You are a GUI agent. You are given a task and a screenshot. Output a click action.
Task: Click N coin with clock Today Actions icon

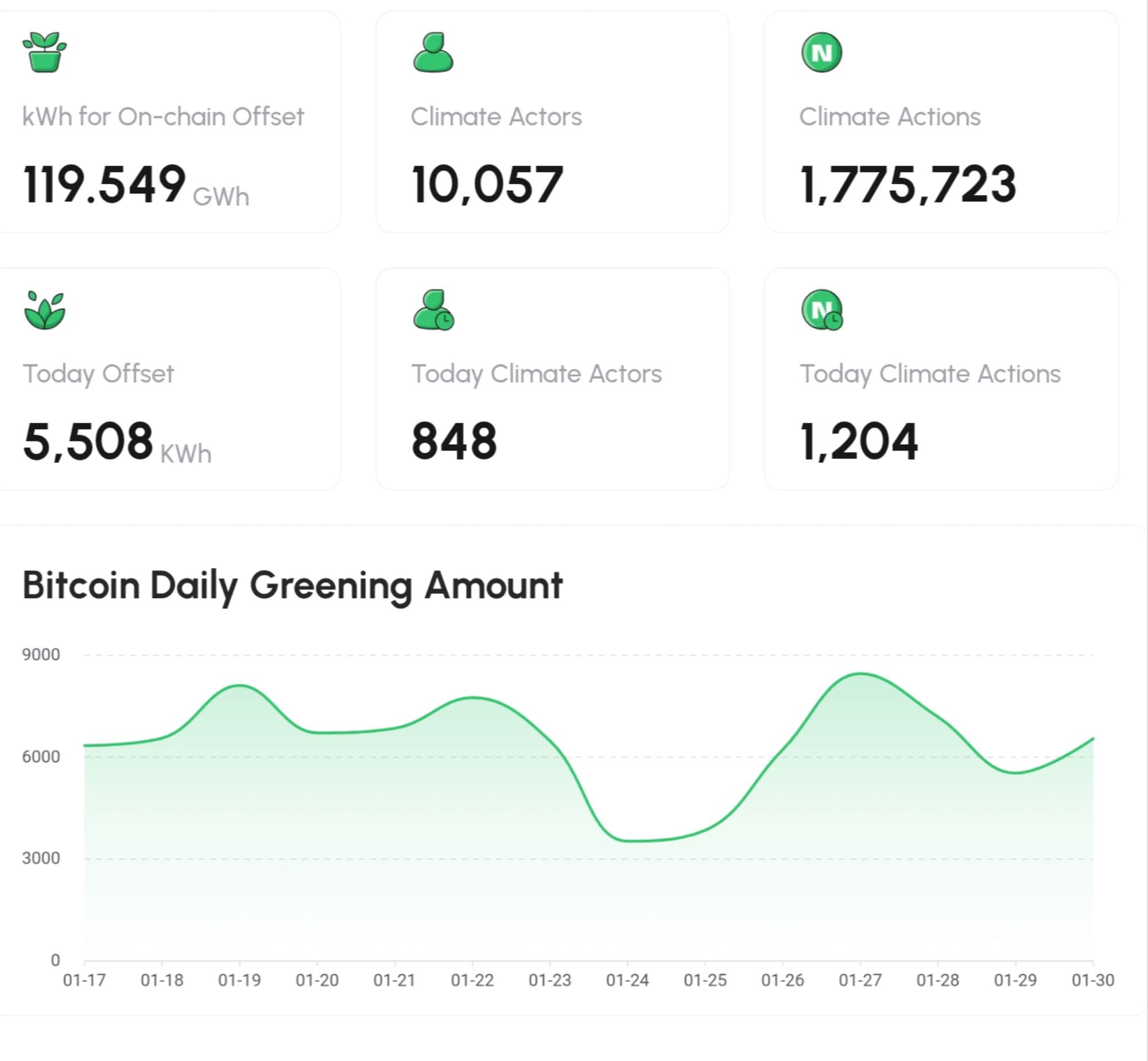click(x=822, y=310)
